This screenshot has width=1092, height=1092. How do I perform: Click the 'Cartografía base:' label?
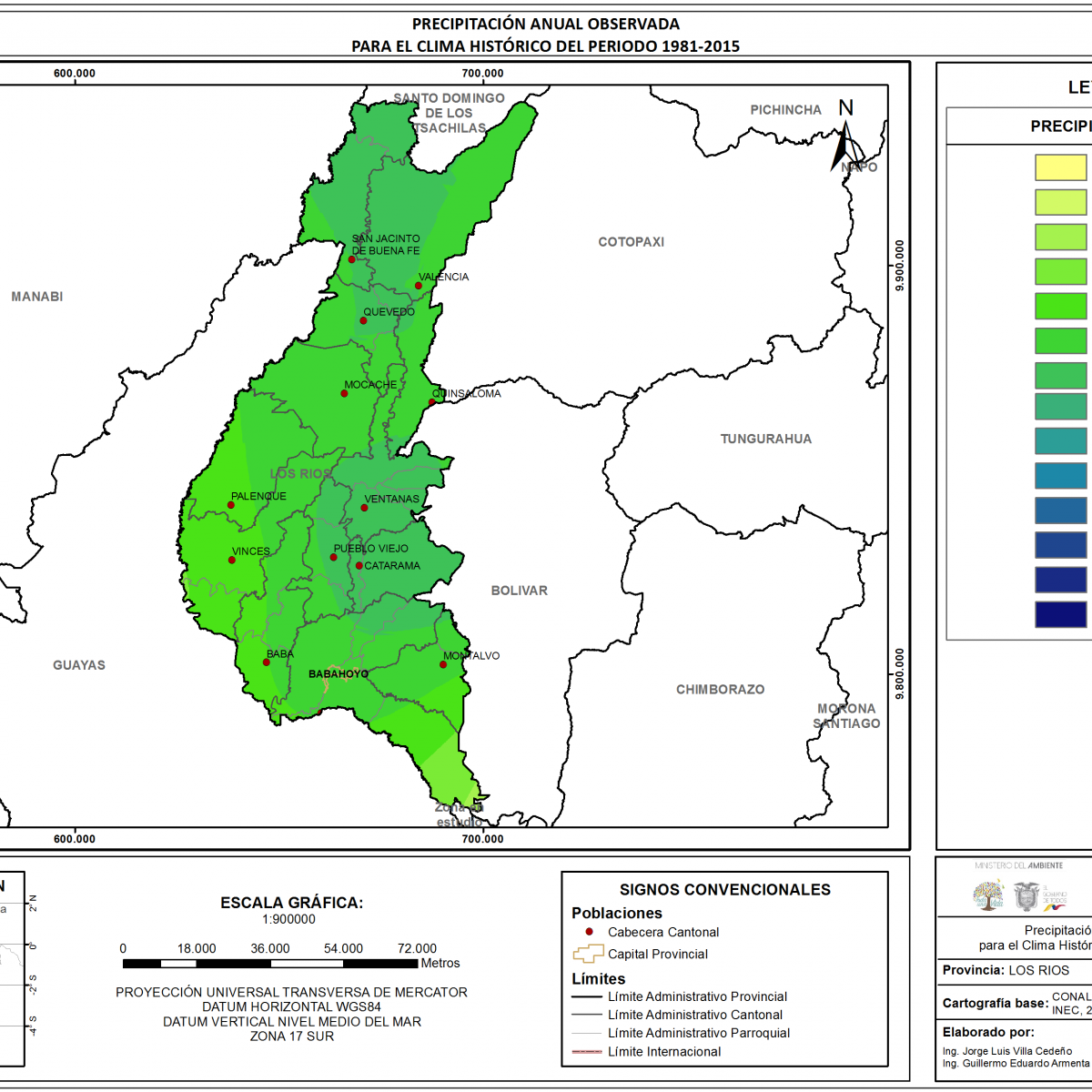996,1003
